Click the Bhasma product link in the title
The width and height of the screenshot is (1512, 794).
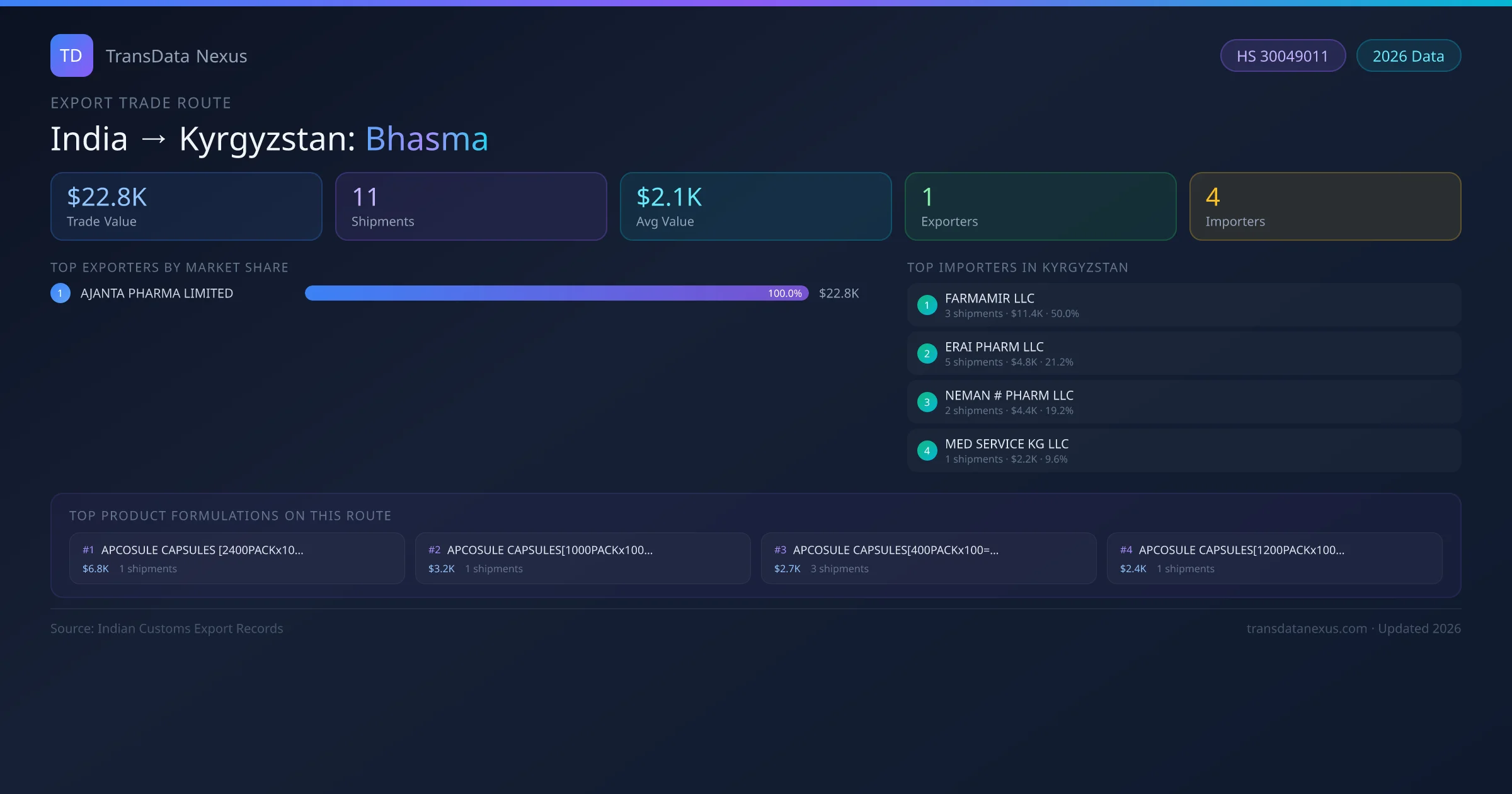click(x=426, y=139)
